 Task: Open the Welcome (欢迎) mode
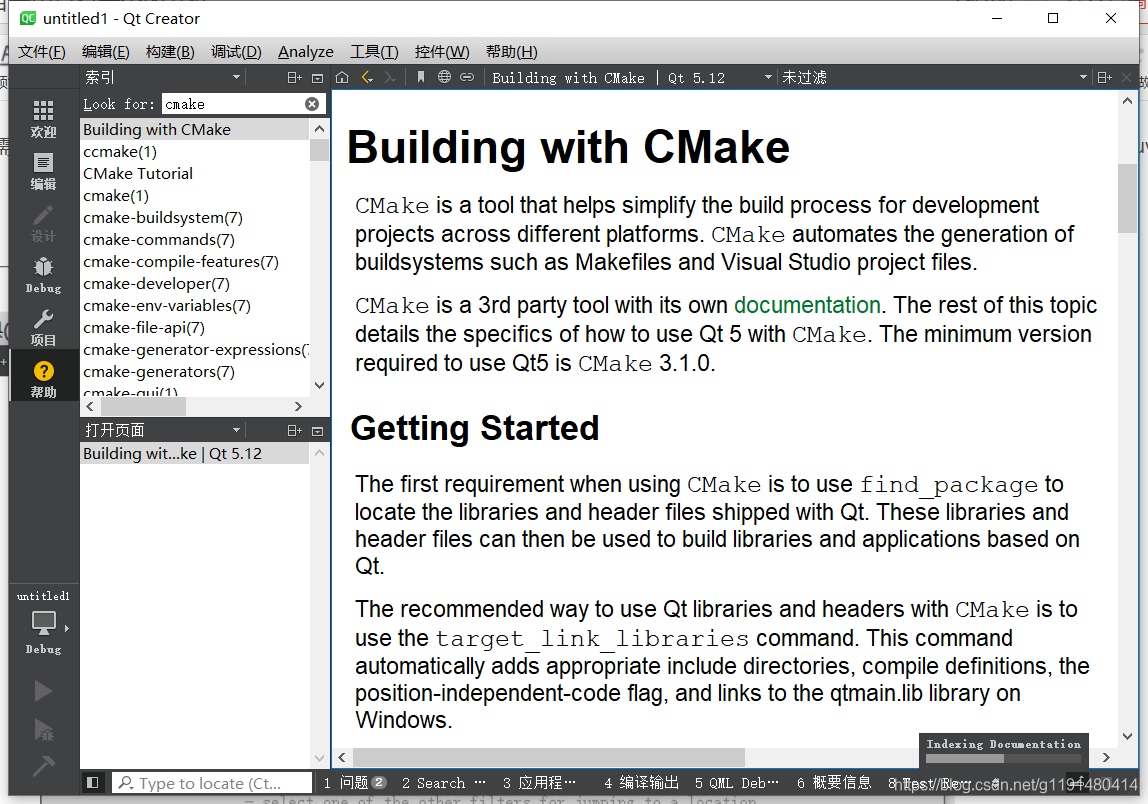tap(43, 119)
